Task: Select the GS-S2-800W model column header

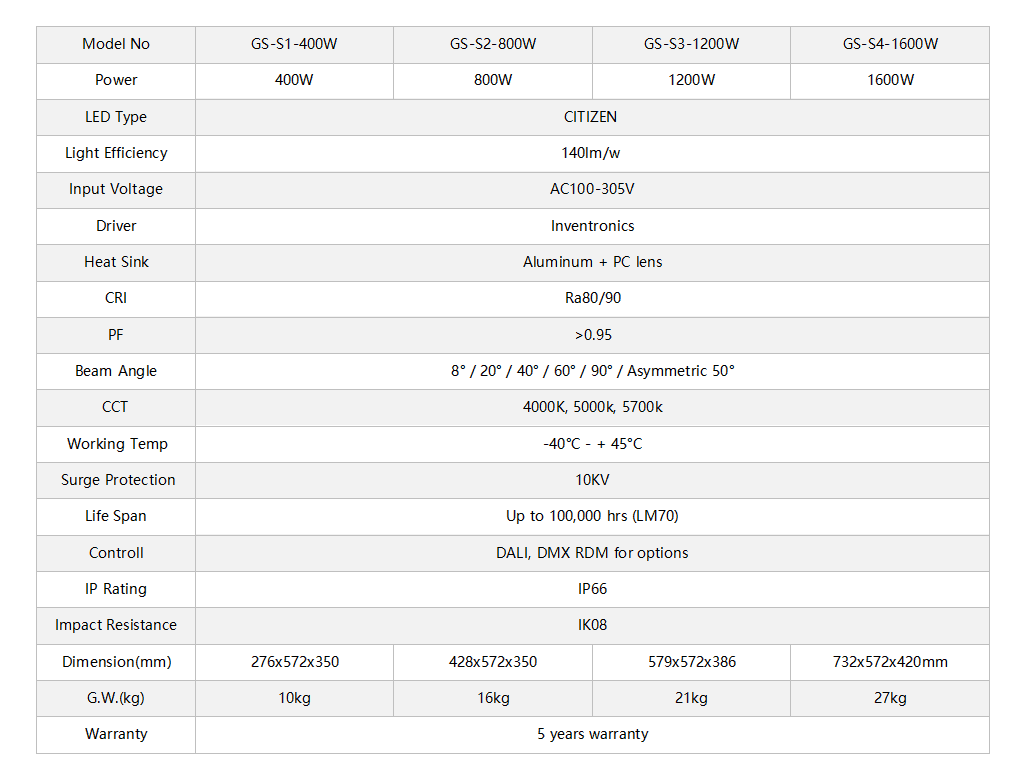Action: (x=493, y=44)
